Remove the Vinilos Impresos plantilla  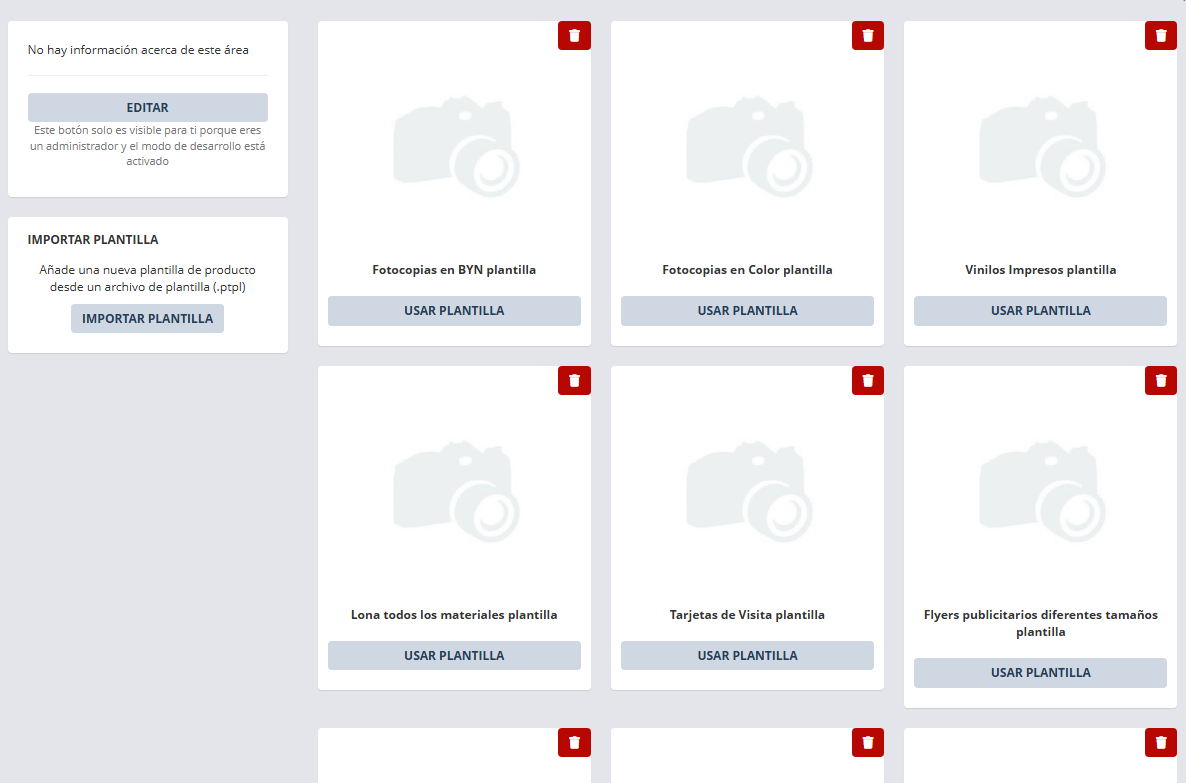coord(1160,35)
